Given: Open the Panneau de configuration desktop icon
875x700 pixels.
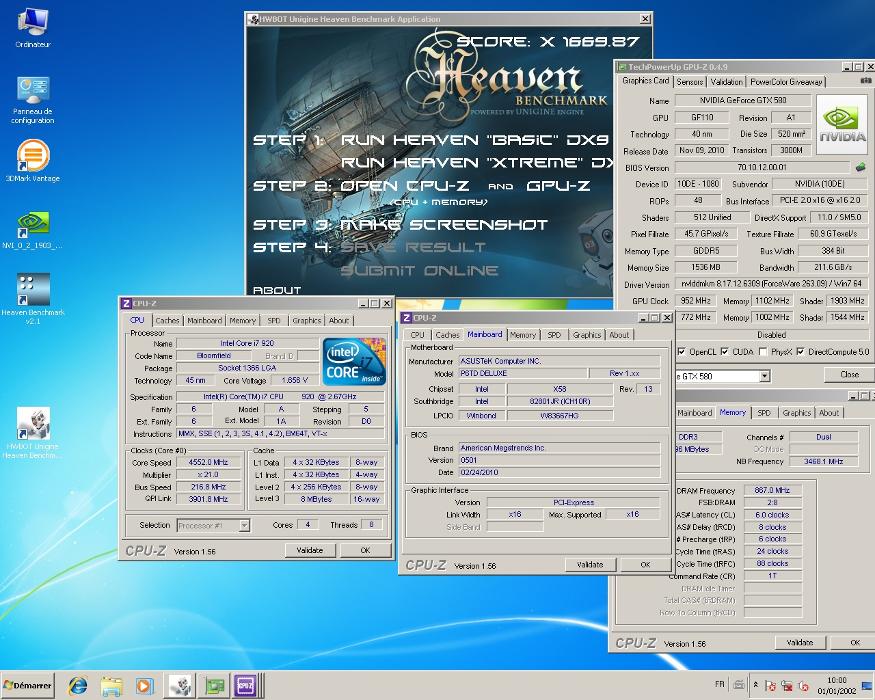Looking at the screenshot, I should click(33, 99).
